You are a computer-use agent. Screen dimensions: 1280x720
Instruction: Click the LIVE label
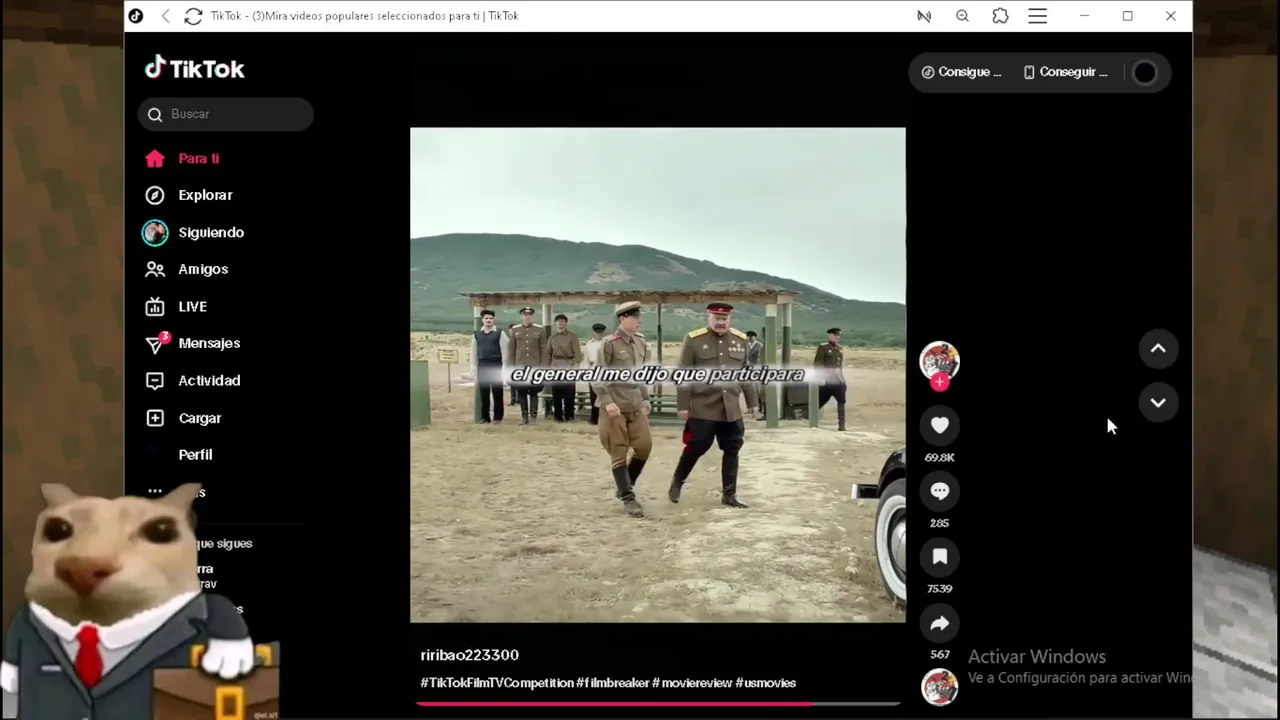[193, 306]
